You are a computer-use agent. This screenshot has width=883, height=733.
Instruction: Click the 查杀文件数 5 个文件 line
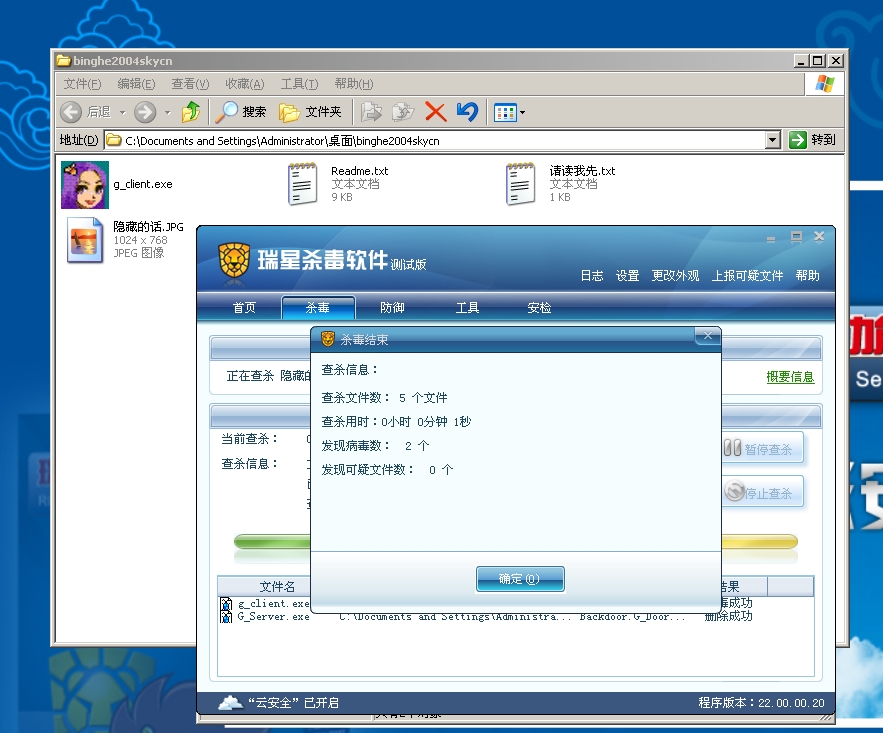384,397
